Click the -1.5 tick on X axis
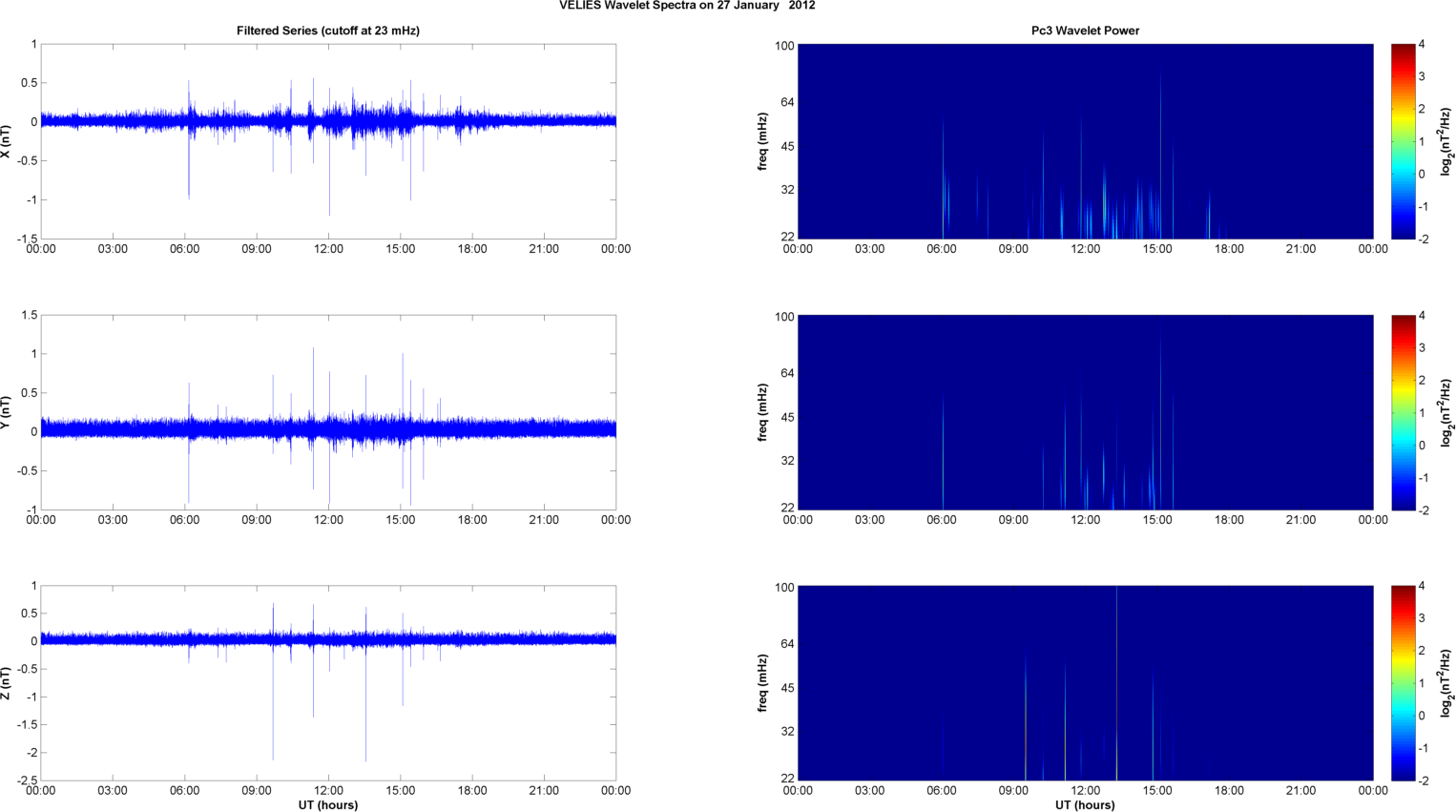Image resolution: width=1456 pixels, height=812 pixels. pyautogui.click(x=27, y=239)
